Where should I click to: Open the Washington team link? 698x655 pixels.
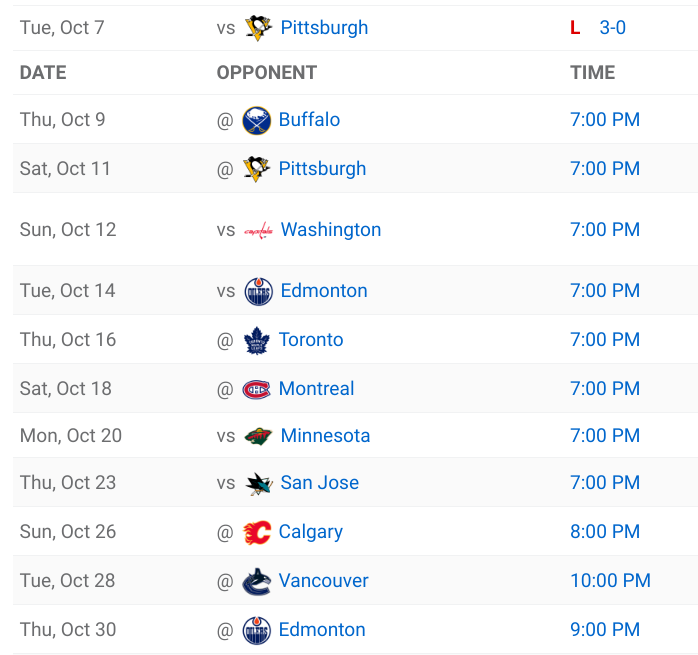coord(331,230)
